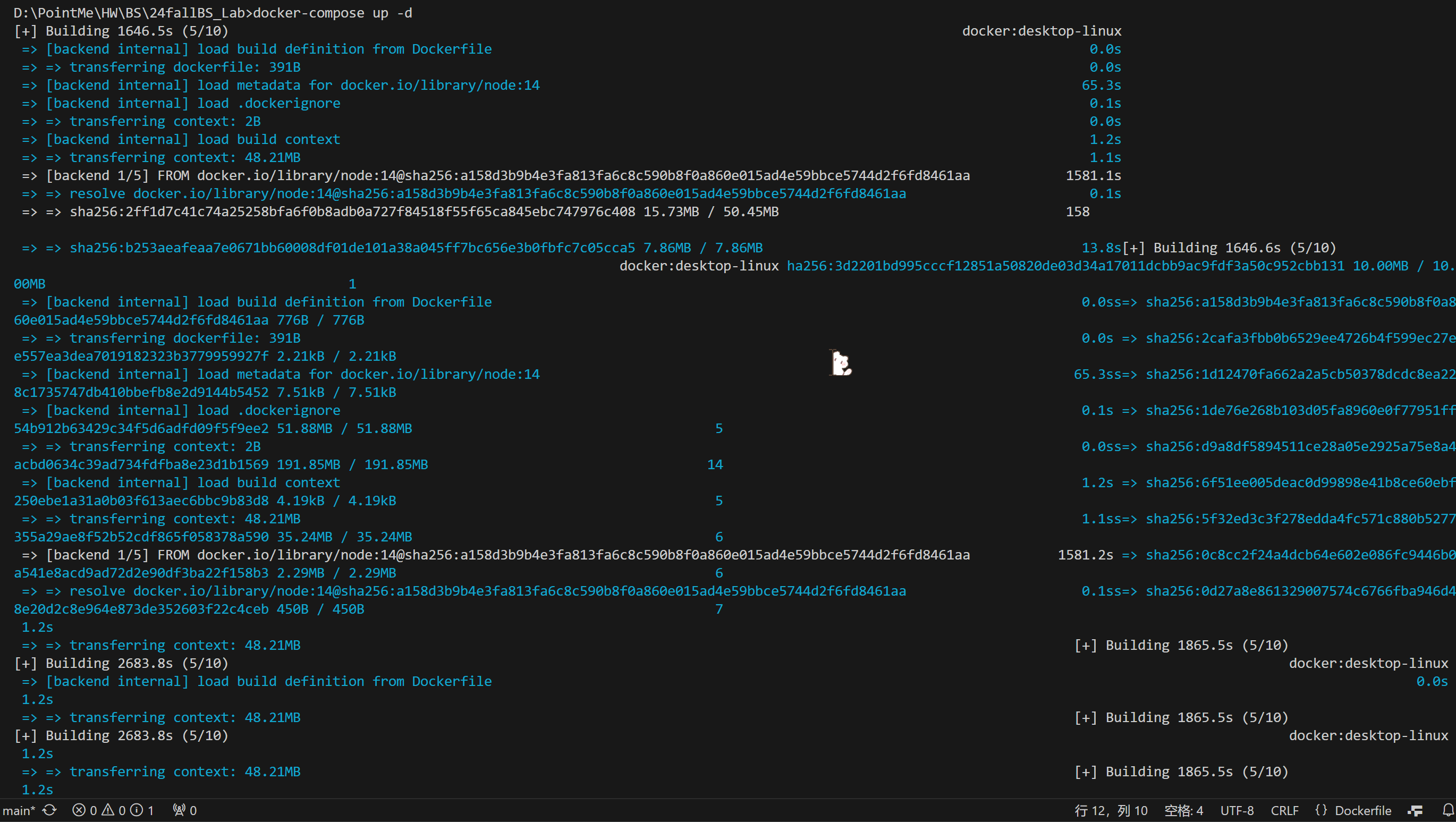Click the top-right docker:desktop-linux text

pos(1041,30)
